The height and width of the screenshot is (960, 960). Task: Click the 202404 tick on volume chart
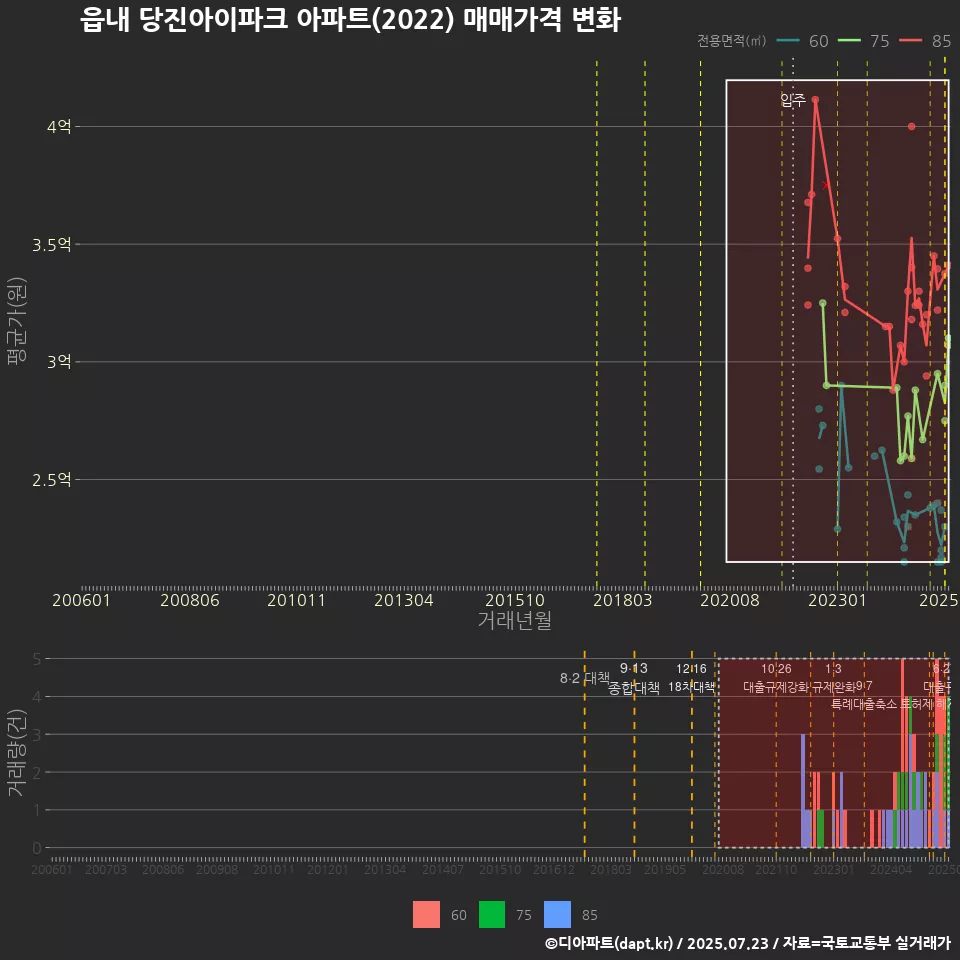(891, 869)
